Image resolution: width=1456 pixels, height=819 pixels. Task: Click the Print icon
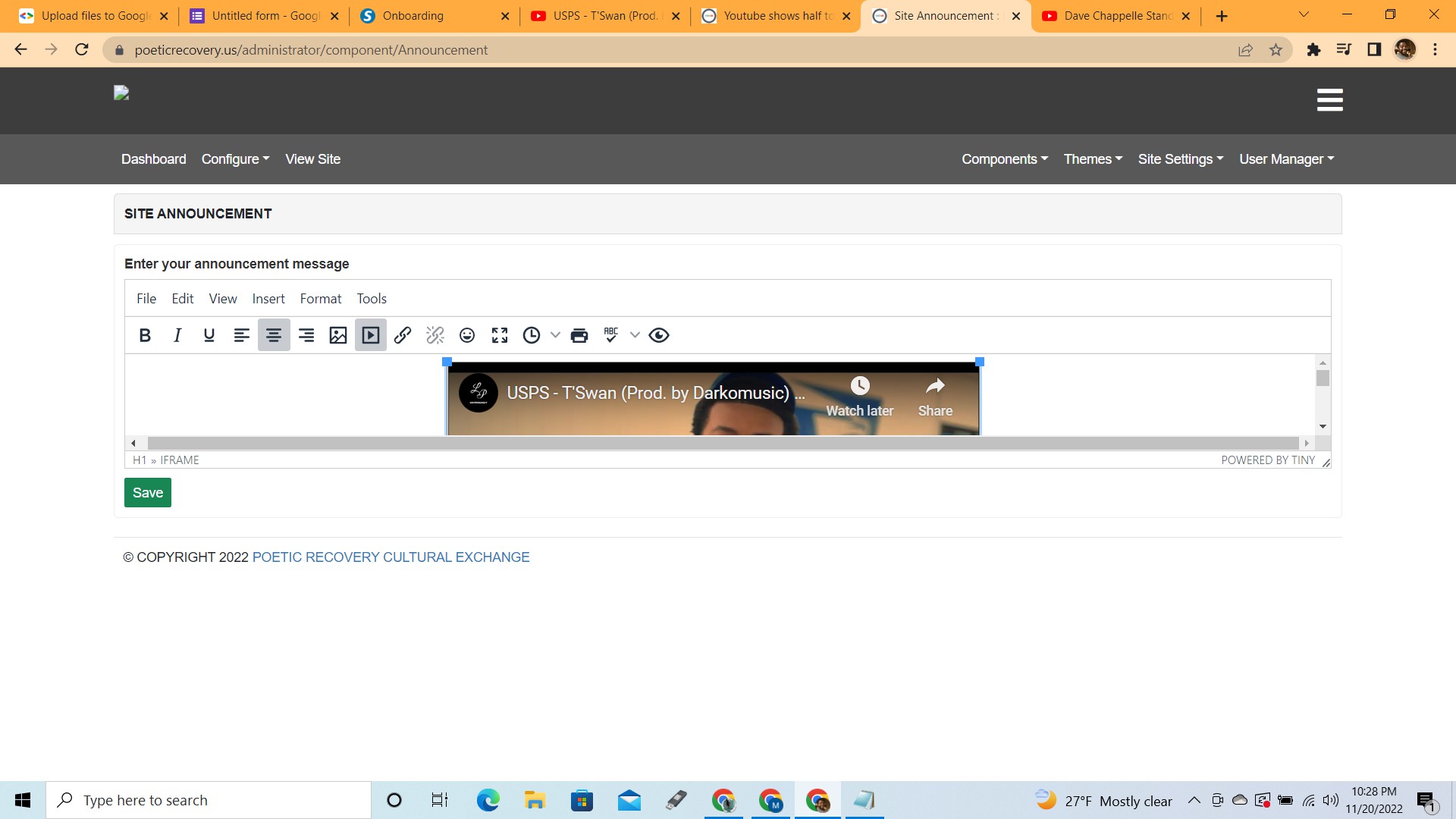pyautogui.click(x=579, y=335)
